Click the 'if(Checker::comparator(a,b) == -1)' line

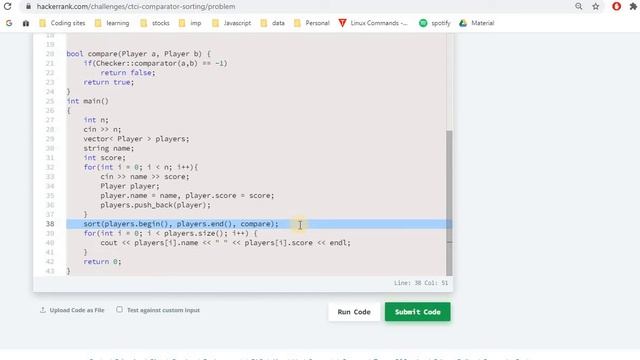tap(156, 63)
